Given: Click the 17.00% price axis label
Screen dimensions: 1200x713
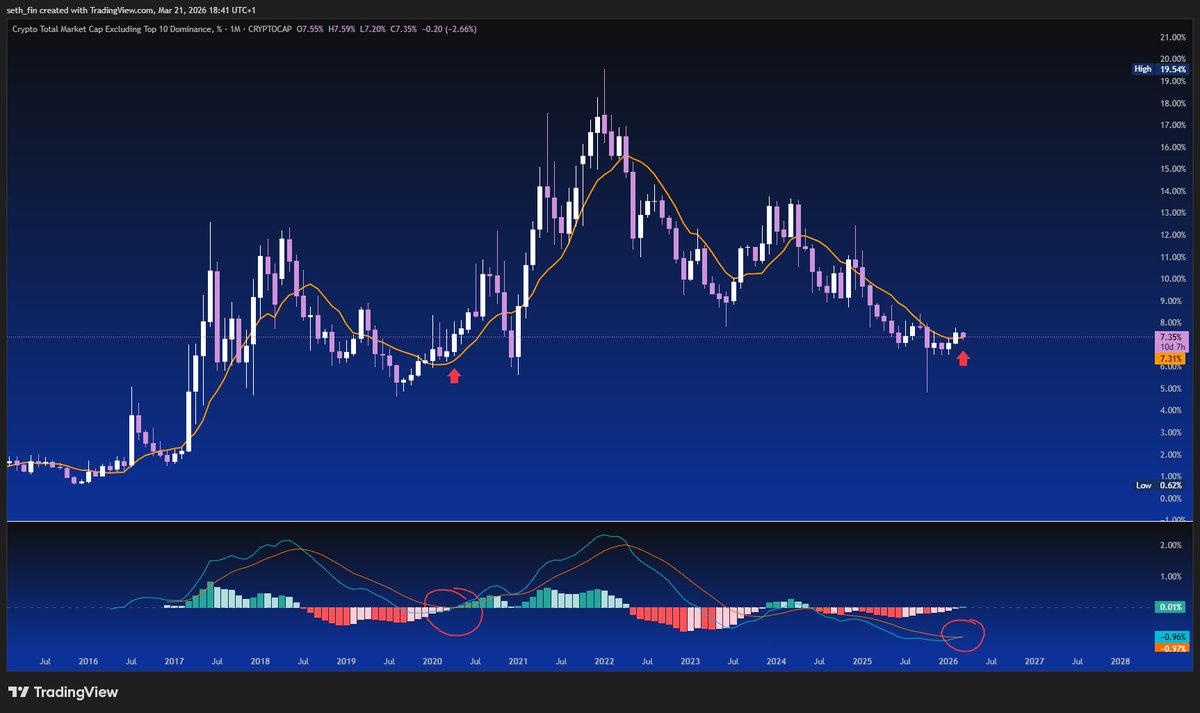Looking at the screenshot, I should [1171, 126].
